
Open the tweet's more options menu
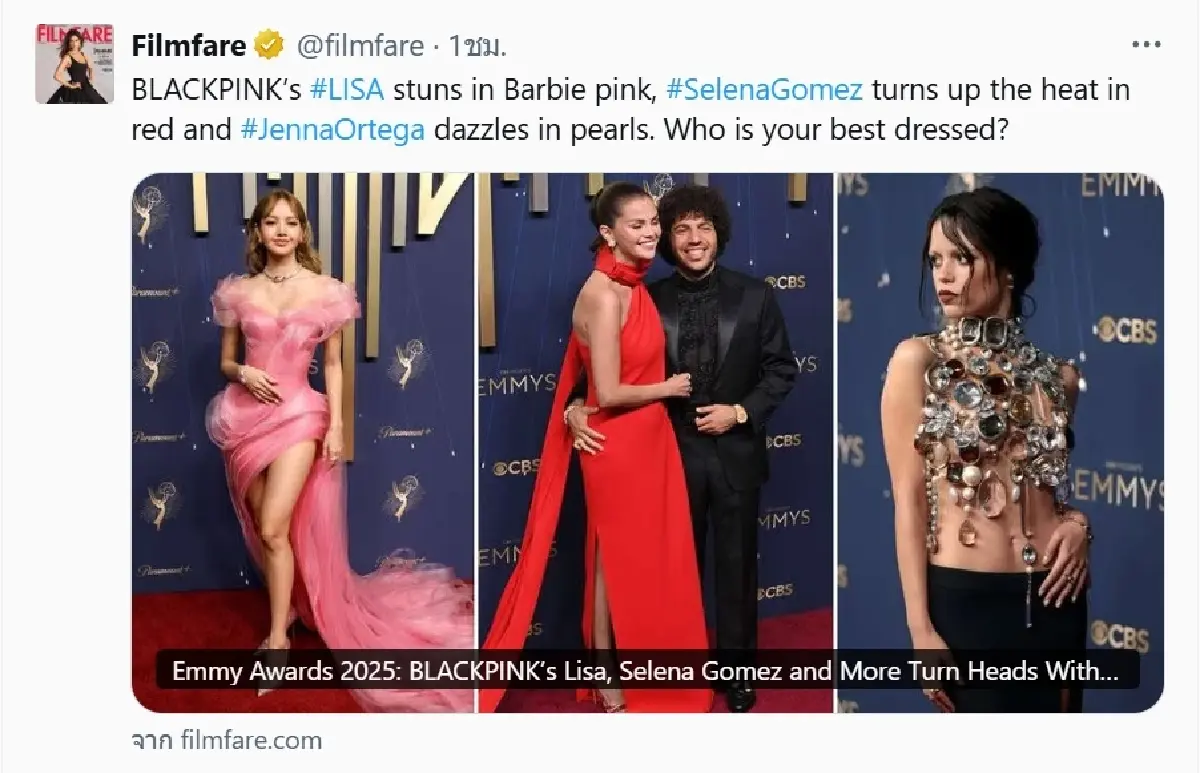coord(1146,45)
